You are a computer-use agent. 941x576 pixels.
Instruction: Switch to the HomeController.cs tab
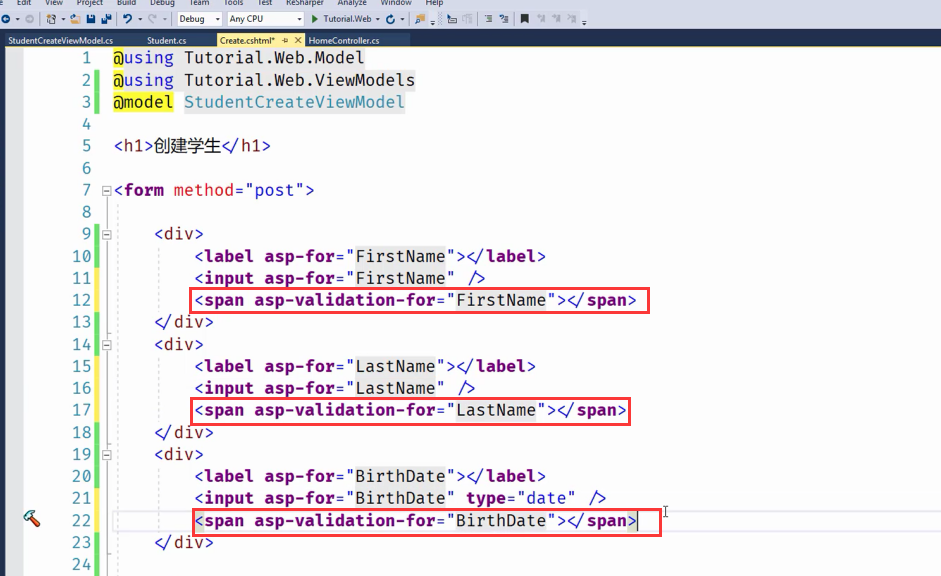(x=343, y=40)
